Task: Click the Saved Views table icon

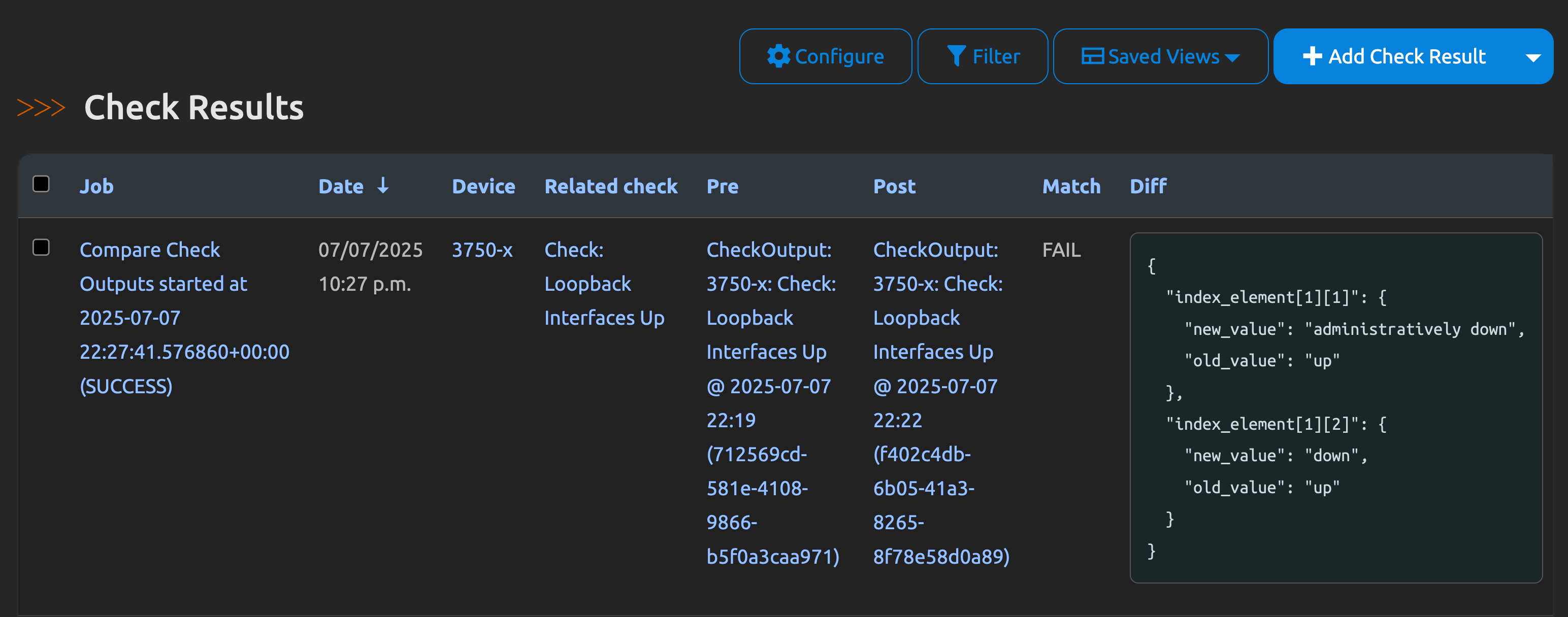Action: point(1092,56)
